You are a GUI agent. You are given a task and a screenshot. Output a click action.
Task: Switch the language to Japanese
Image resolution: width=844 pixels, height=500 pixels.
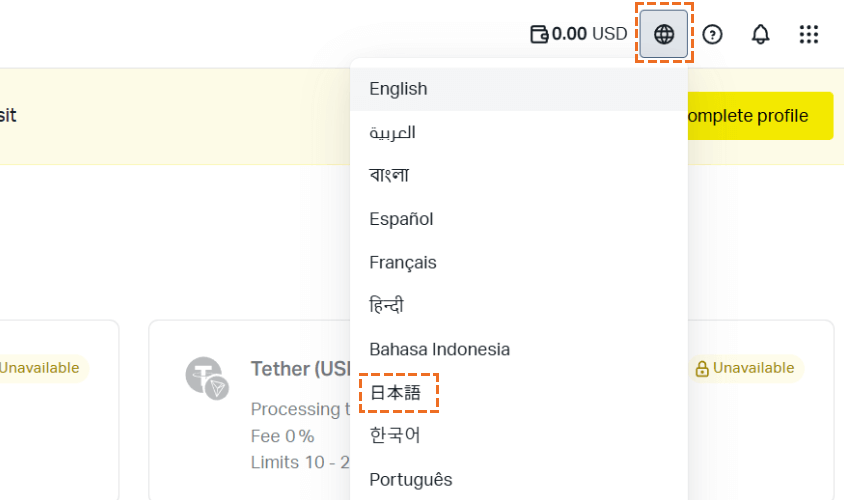(x=396, y=393)
